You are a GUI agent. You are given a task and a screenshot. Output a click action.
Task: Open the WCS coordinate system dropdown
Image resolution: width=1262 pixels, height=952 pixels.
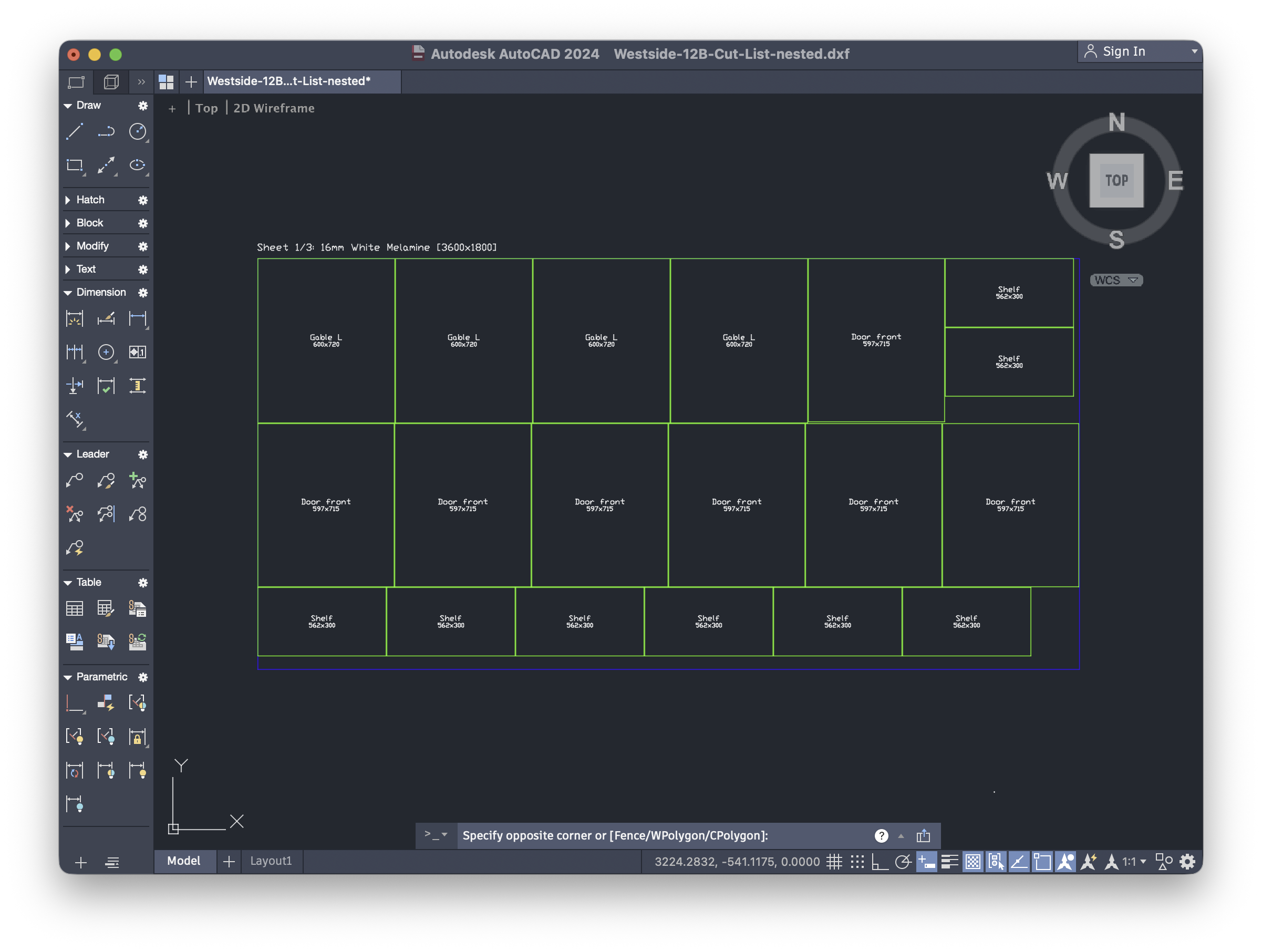[x=1116, y=280]
